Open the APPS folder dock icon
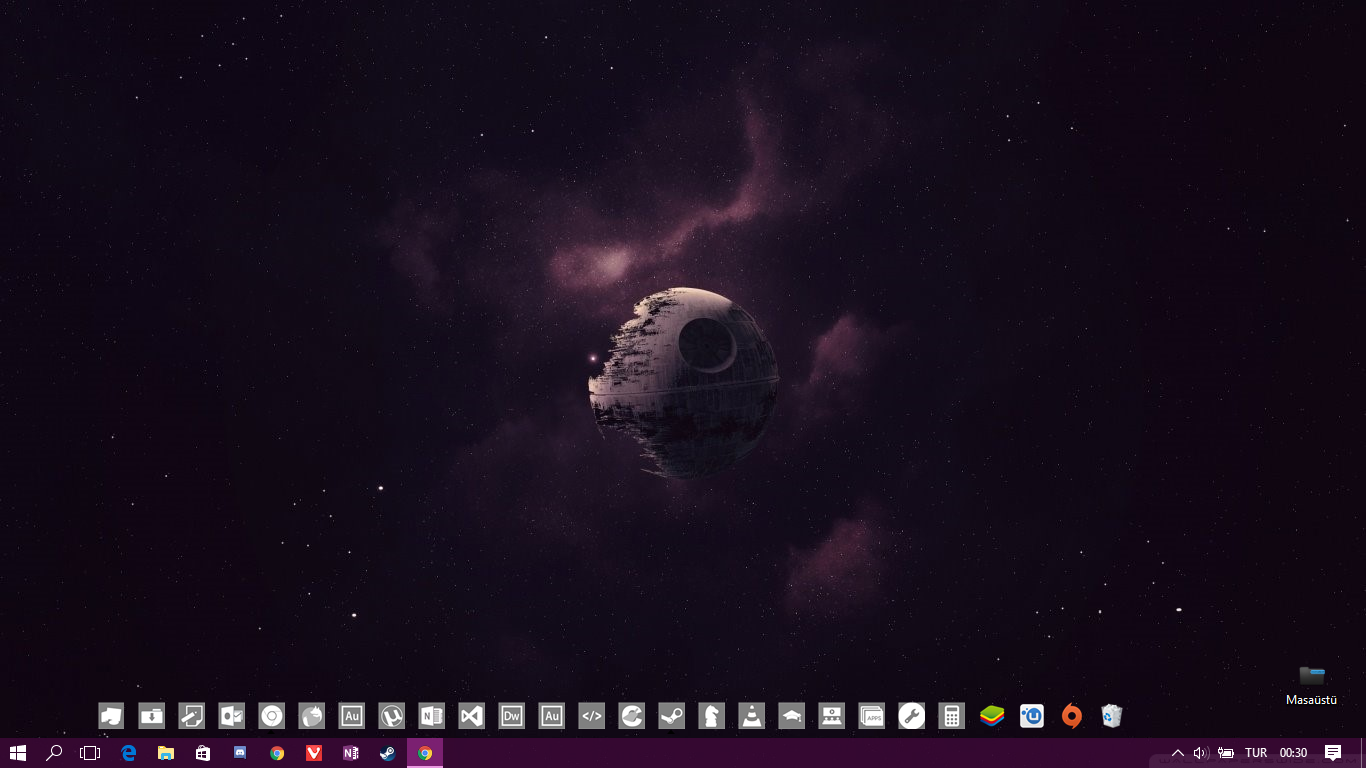This screenshot has height=768, width=1366. point(871,715)
